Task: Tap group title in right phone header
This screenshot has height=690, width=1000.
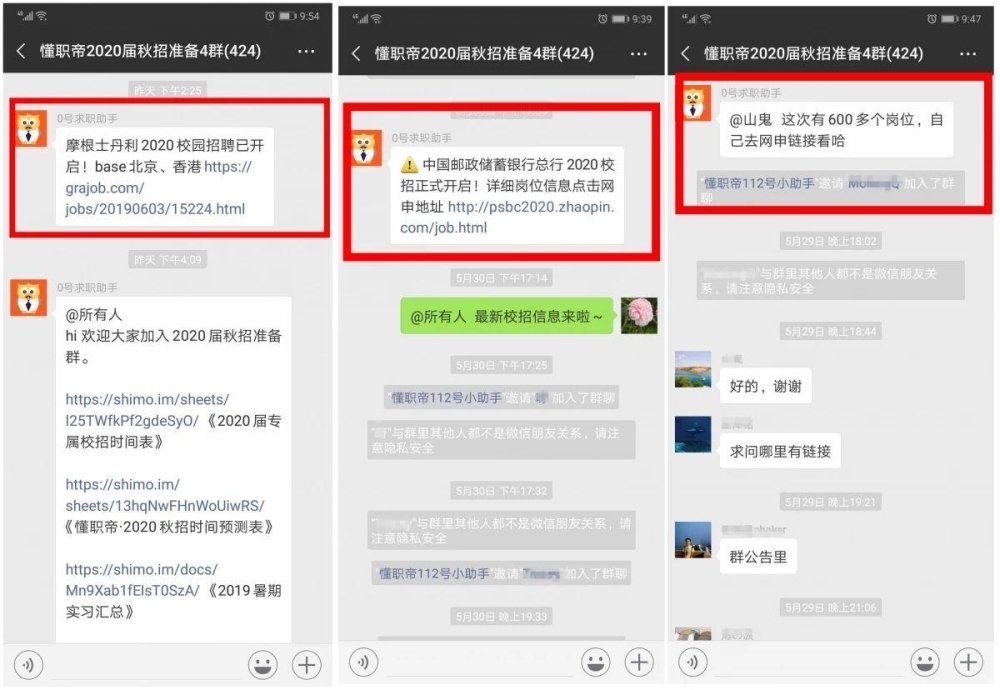Action: (x=813, y=54)
